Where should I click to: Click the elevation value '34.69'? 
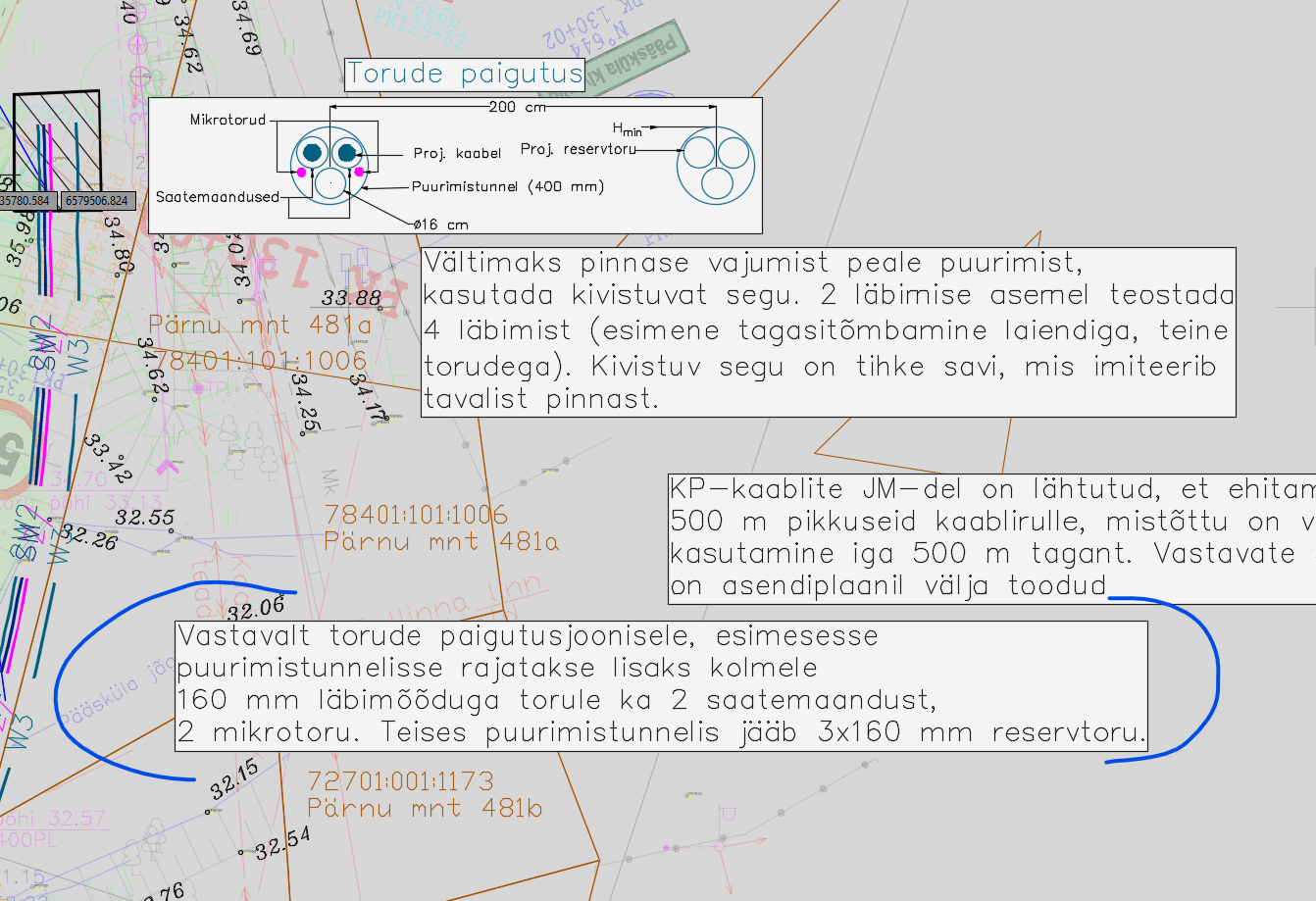click(x=245, y=27)
